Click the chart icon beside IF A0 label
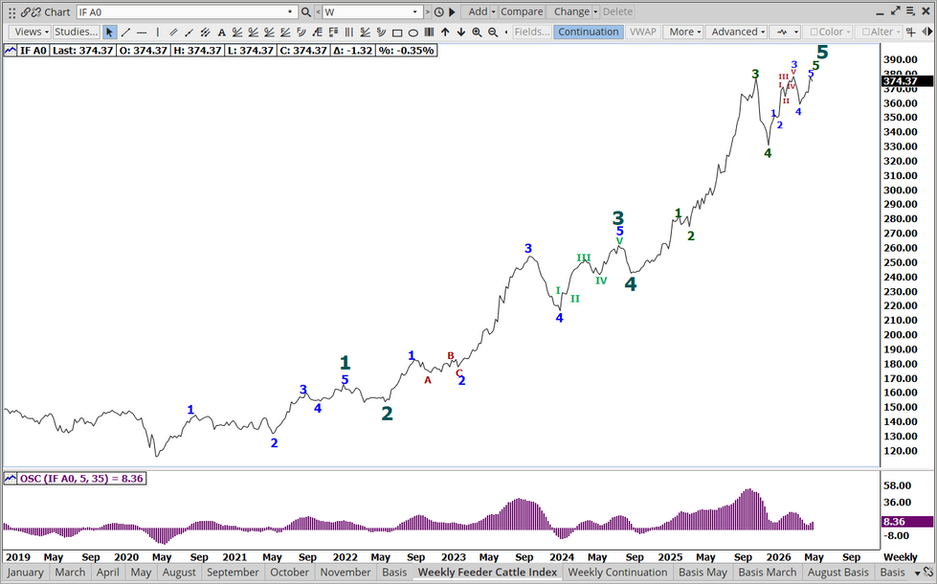Image resolution: width=937 pixels, height=584 pixels. [x=10, y=51]
